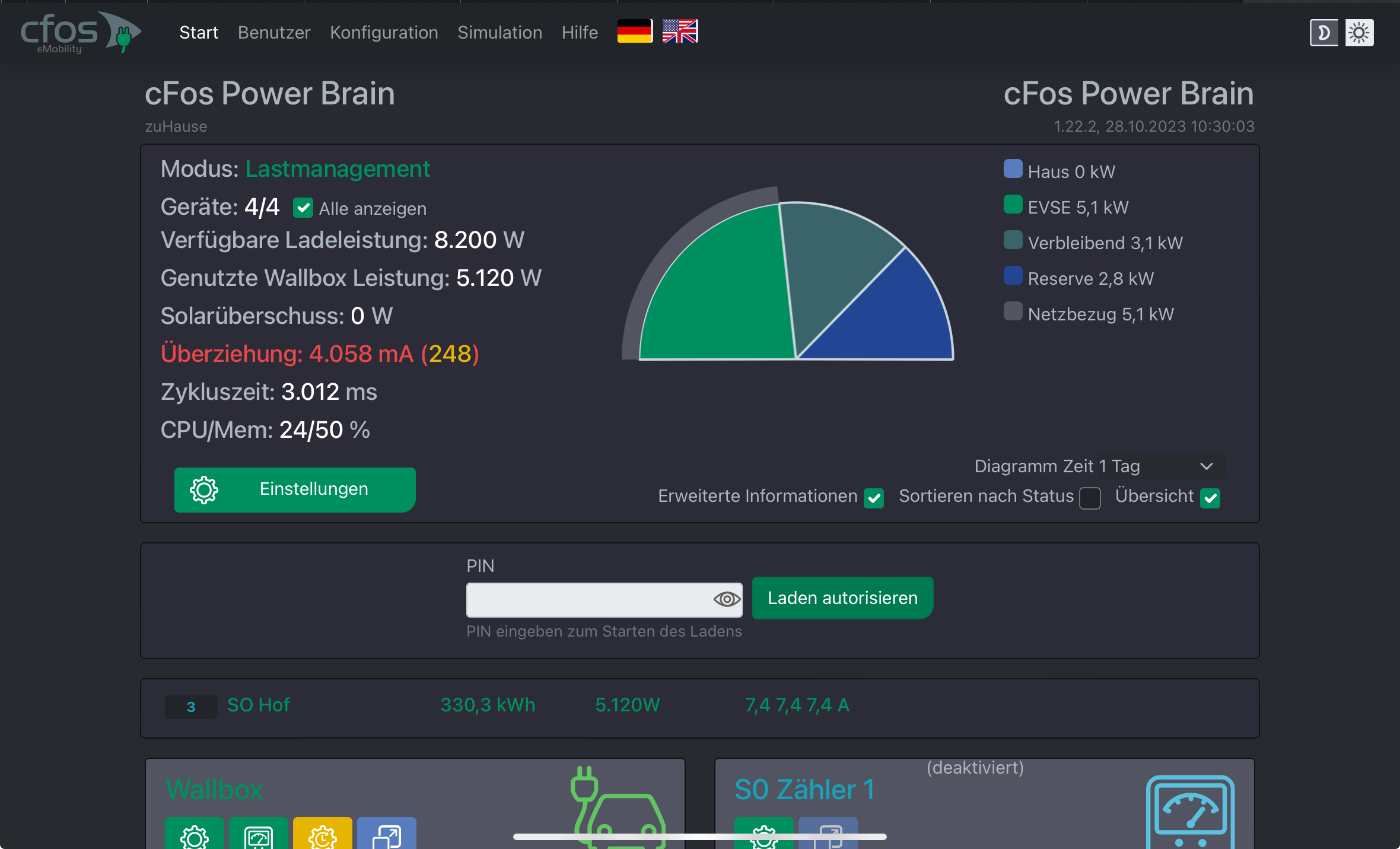Click Wallbox blue external window icon
The height and width of the screenshot is (849, 1400).
(387, 833)
